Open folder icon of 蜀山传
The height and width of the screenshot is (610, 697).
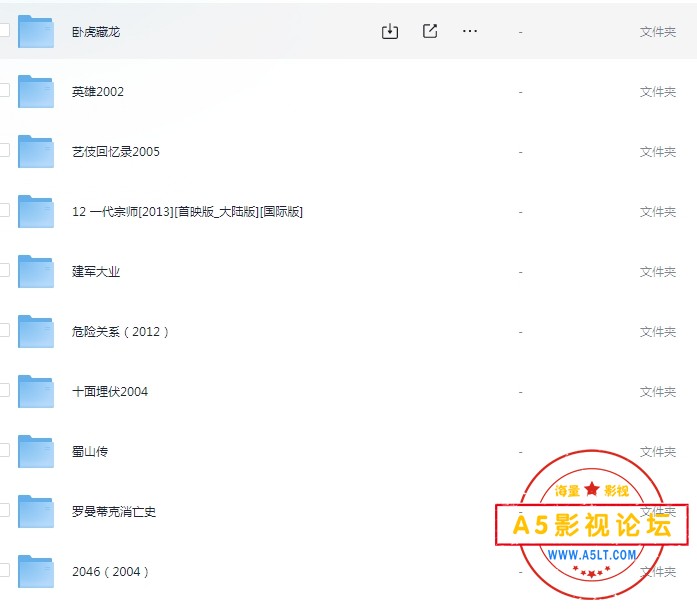36,452
